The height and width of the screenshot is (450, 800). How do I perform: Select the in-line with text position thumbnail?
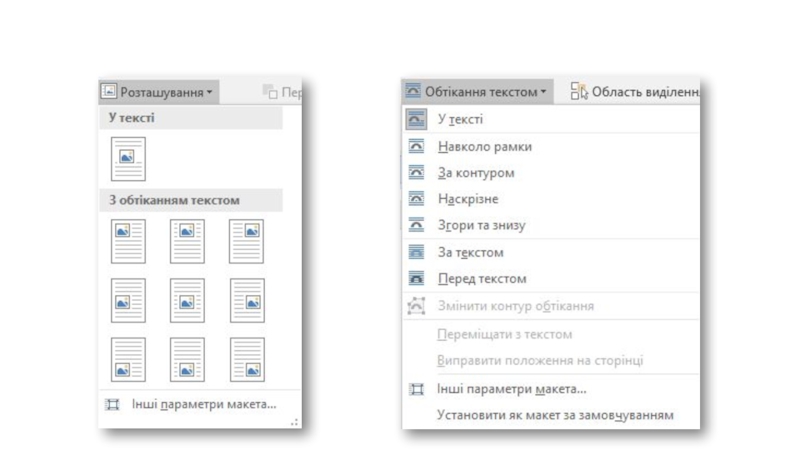(128, 159)
